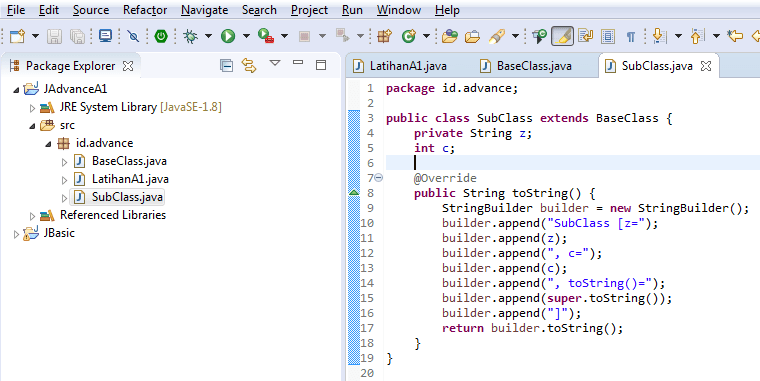This screenshot has height=381, width=760.
Task: Expand the LatihanA1.java tree arrow
Action: click(x=64, y=179)
